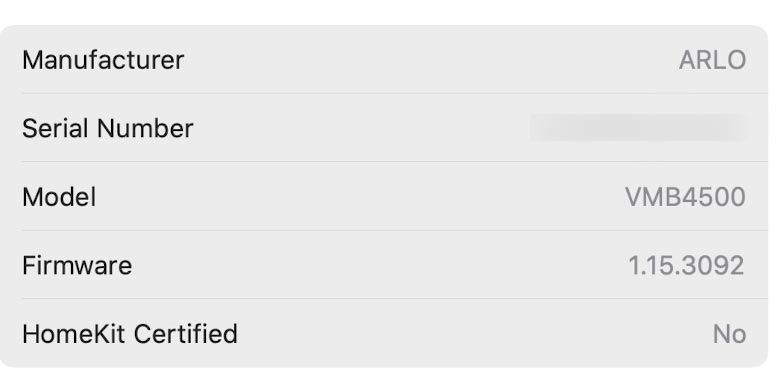The width and height of the screenshot is (784, 386).
Task: Select the Serial Number label
Action: [x=108, y=128]
